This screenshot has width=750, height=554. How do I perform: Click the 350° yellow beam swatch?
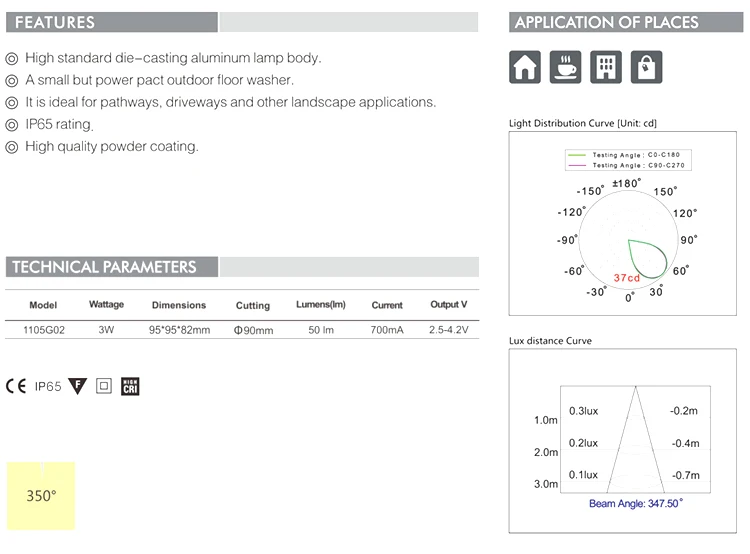(x=41, y=495)
